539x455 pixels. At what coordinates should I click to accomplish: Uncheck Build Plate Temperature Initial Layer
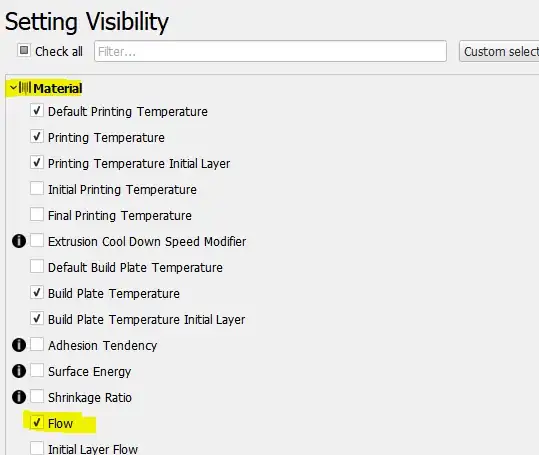tap(37, 319)
